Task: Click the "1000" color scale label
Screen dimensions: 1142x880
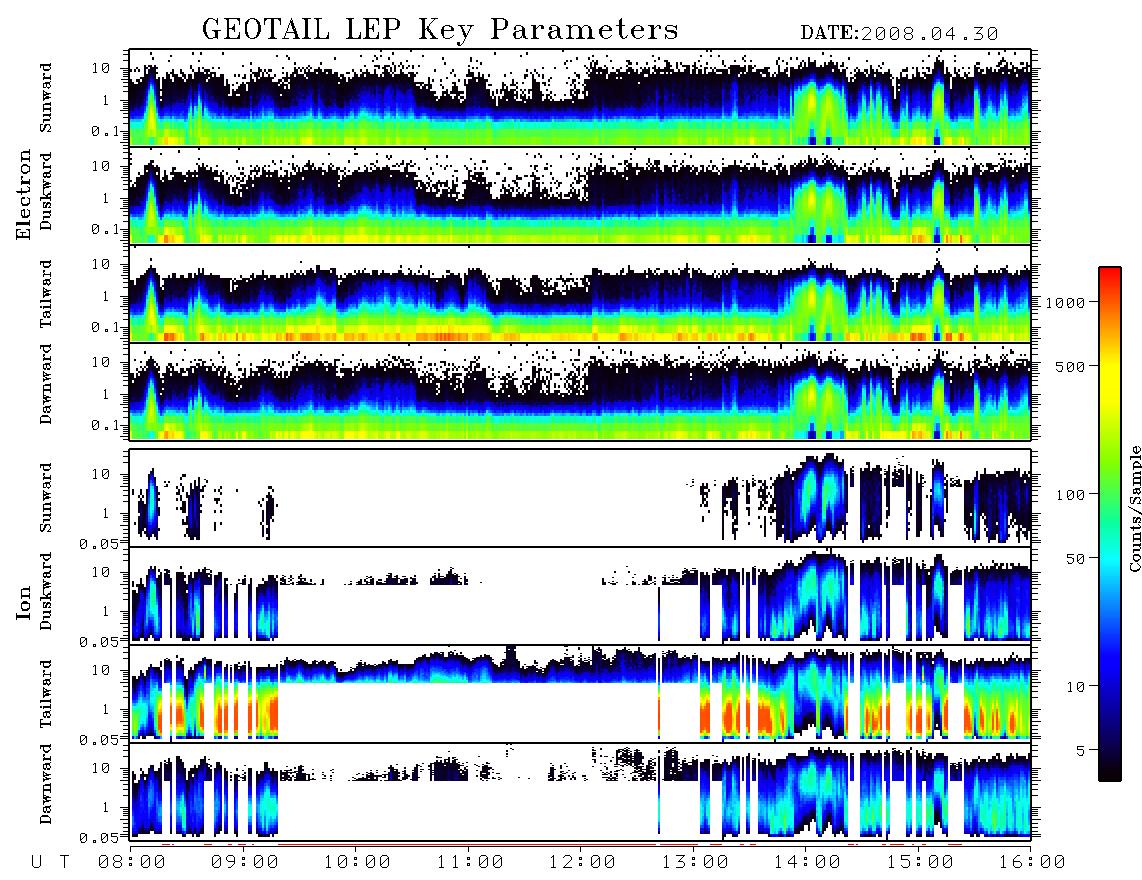Action: pyautogui.click(x=1066, y=302)
